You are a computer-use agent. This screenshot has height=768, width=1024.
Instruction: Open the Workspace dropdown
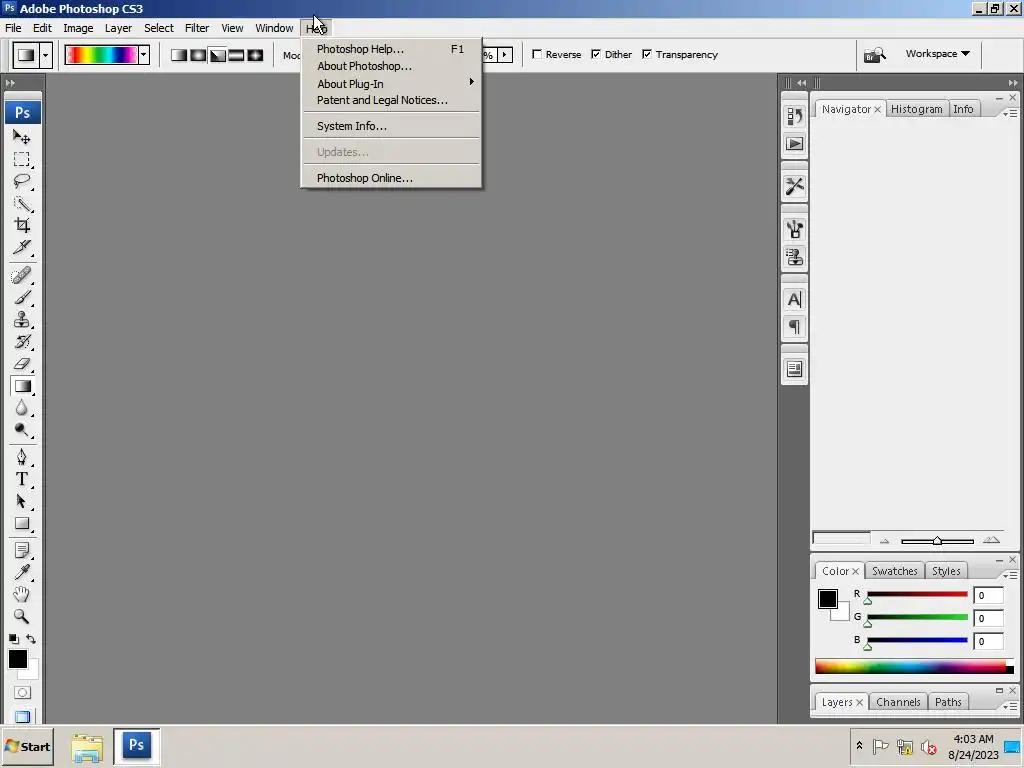click(x=937, y=54)
